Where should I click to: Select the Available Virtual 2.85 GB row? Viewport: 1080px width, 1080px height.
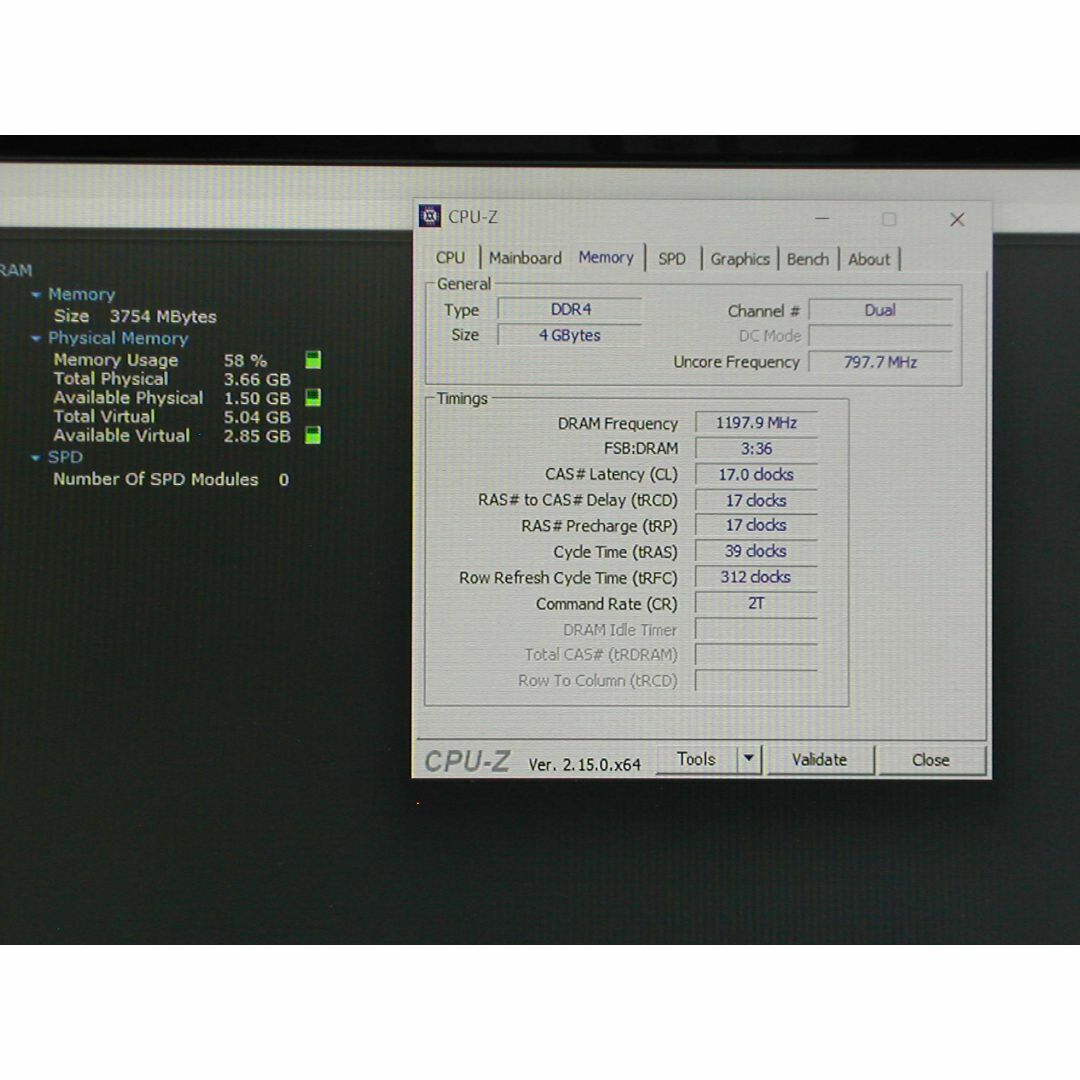(x=172, y=436)
